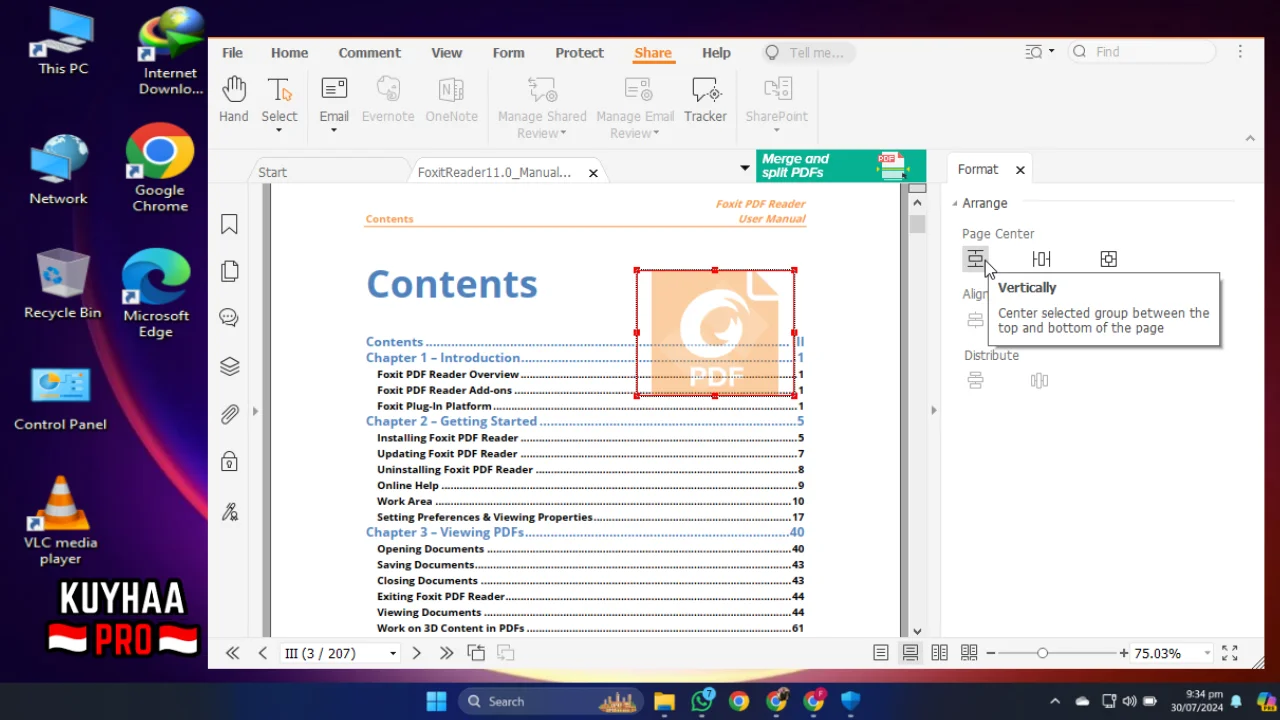Open the Attachments paperclip panel
This screenshot has width=1280, height=720.
click(x=230, y=414)
